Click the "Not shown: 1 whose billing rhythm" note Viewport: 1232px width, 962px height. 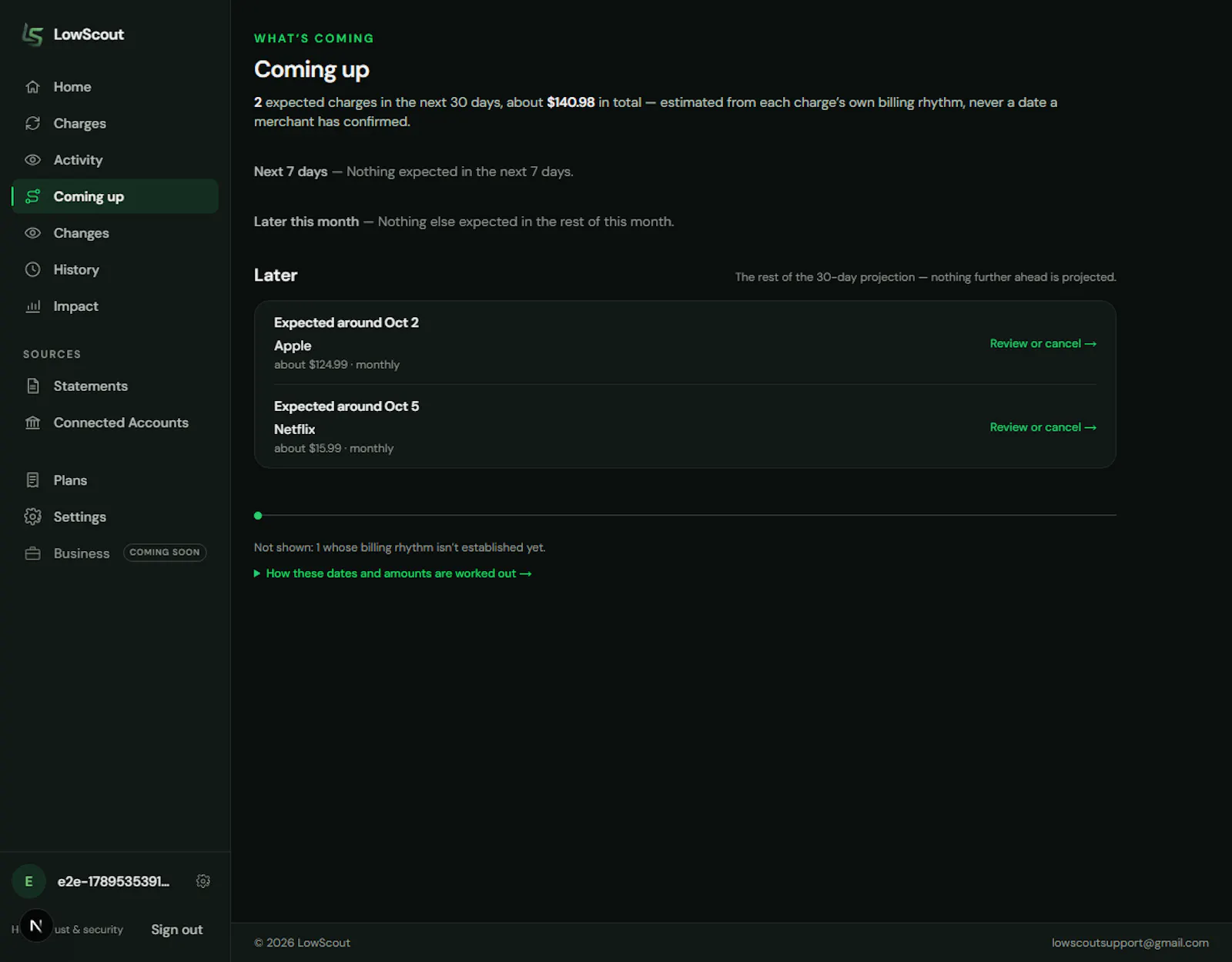[x=400, y=547]
